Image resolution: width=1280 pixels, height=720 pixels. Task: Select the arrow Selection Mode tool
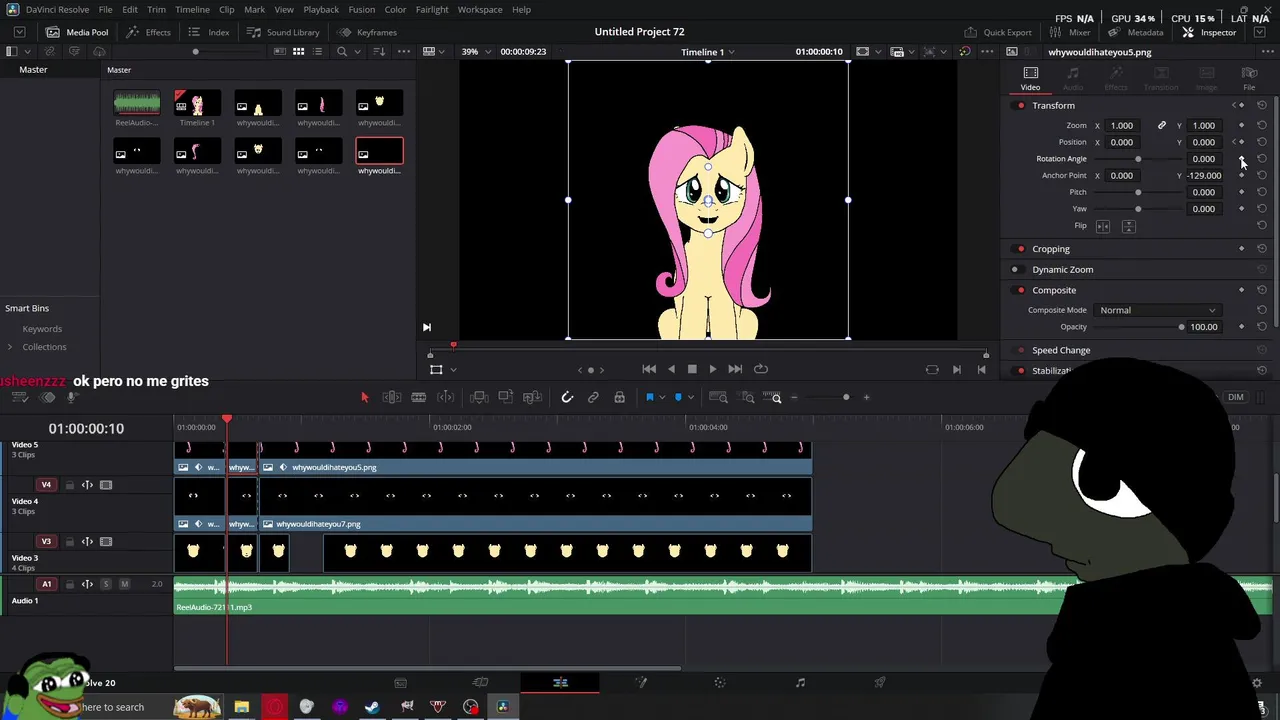(x=364, y=397)
